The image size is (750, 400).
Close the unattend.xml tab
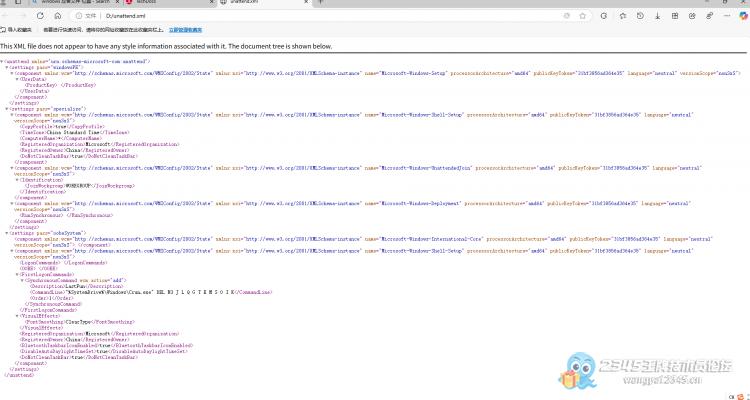[x=306, y=2]
